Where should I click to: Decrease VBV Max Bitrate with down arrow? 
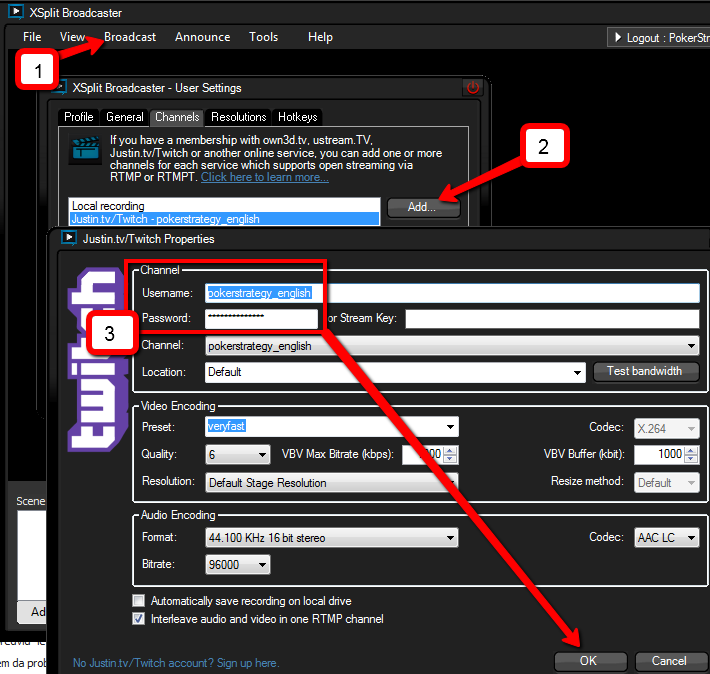tap(450, 459)
